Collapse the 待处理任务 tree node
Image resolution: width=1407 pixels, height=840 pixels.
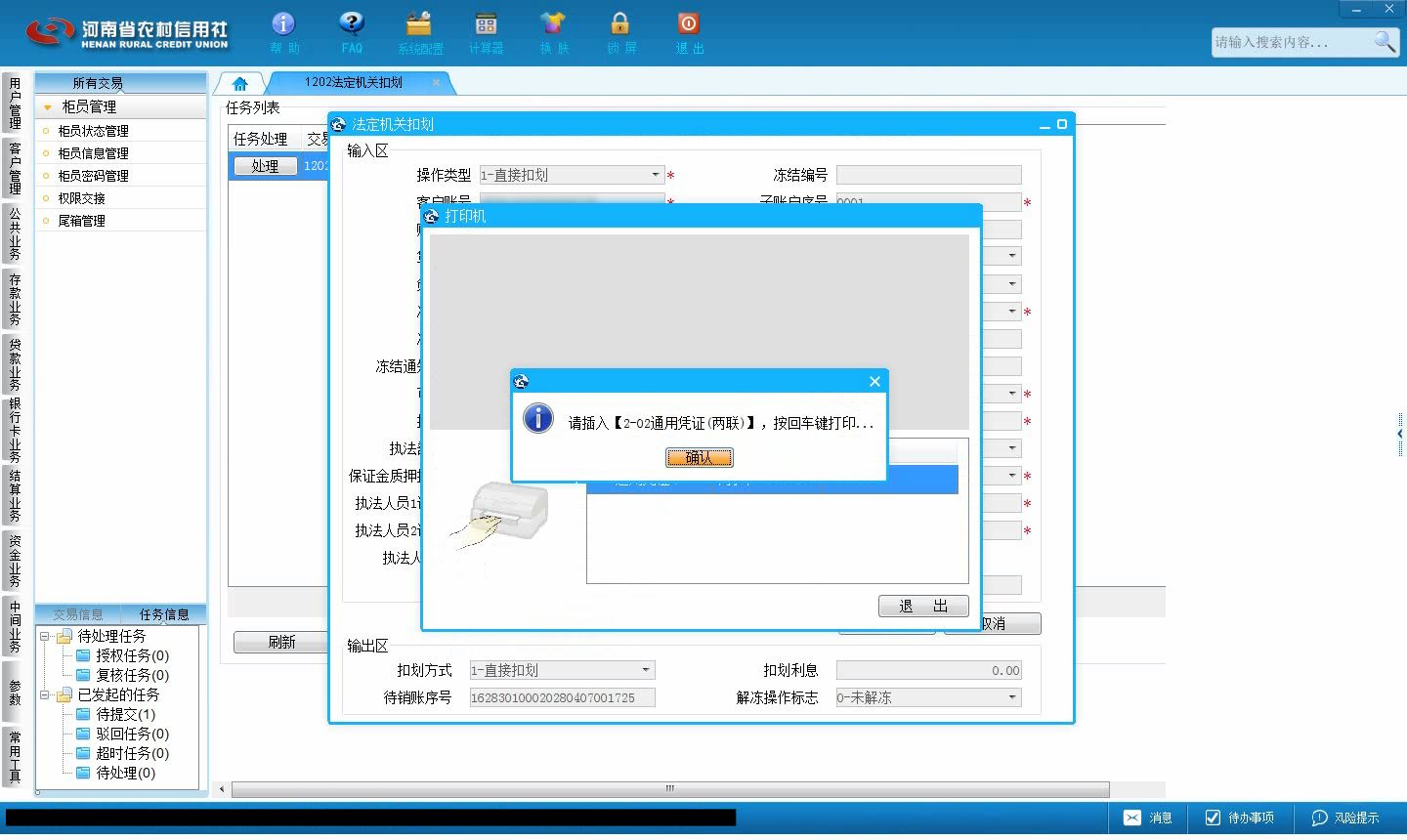pos(44,636)
